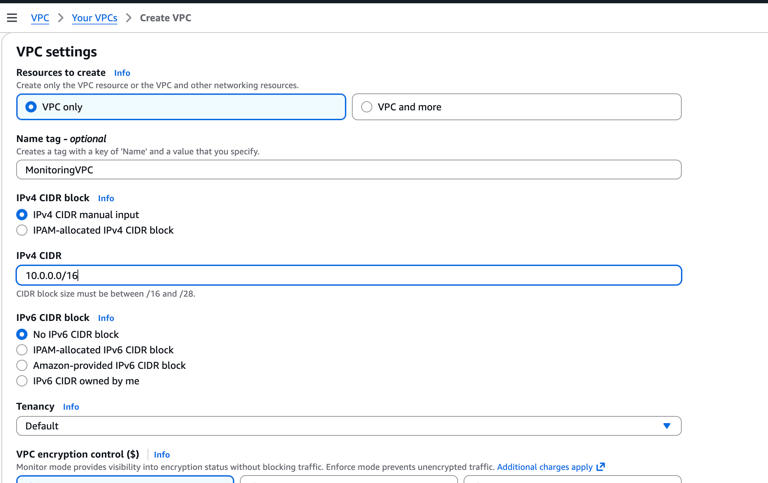Click the IPv4 CIDR text field
This screenshot has height=483, width=768.
tap(348, 275)
